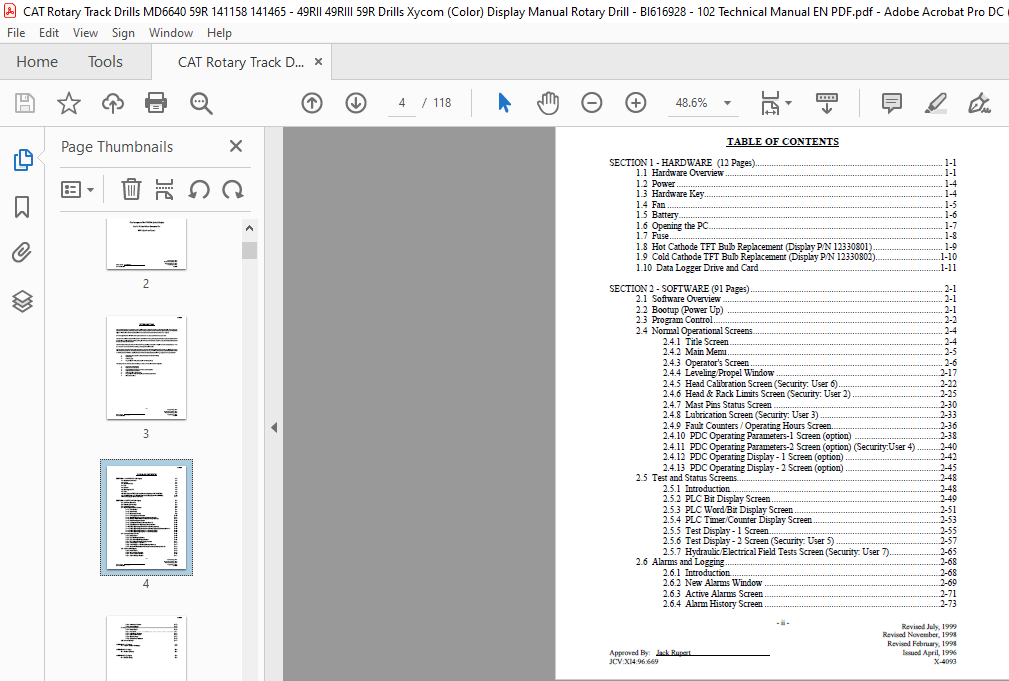The width and height of the screenshot is (1009, 681).
Task: Go to previous page arrow
Action: (x=312, y=103)
